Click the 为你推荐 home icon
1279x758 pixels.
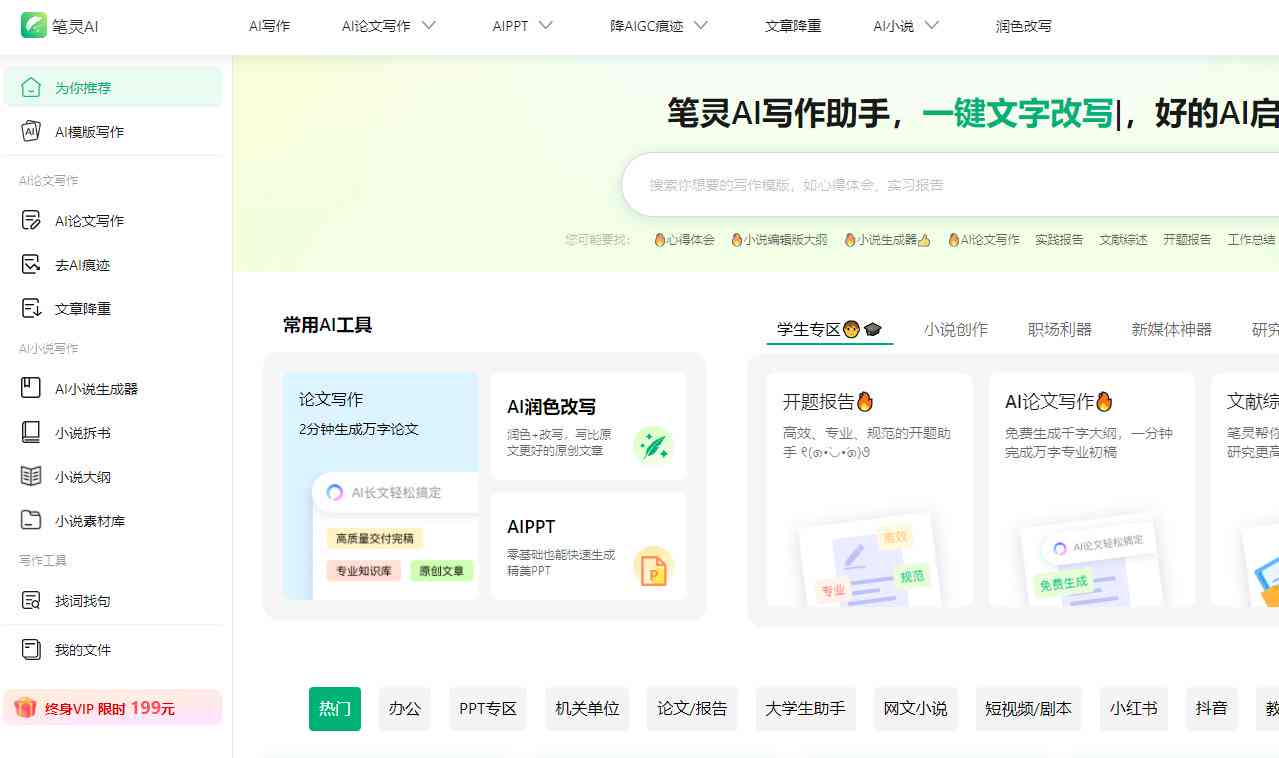point(31,87)
